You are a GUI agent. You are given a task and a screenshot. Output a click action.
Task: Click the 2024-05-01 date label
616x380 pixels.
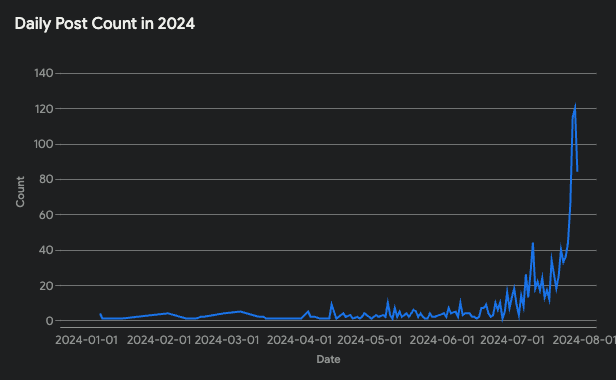click(370, 340)
